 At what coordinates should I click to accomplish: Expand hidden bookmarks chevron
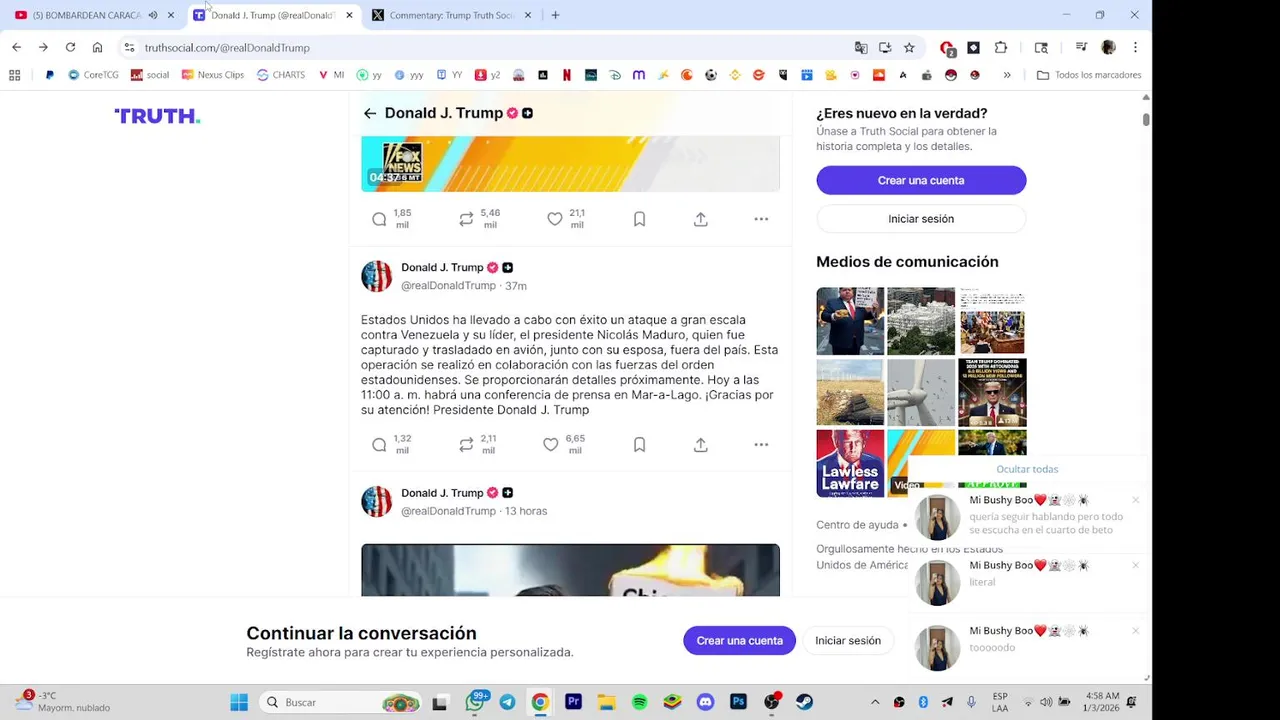pos(1007,75)
